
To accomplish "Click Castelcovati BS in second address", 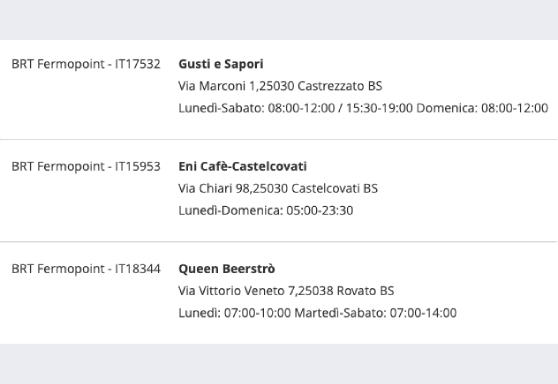I will pos(335,189).
